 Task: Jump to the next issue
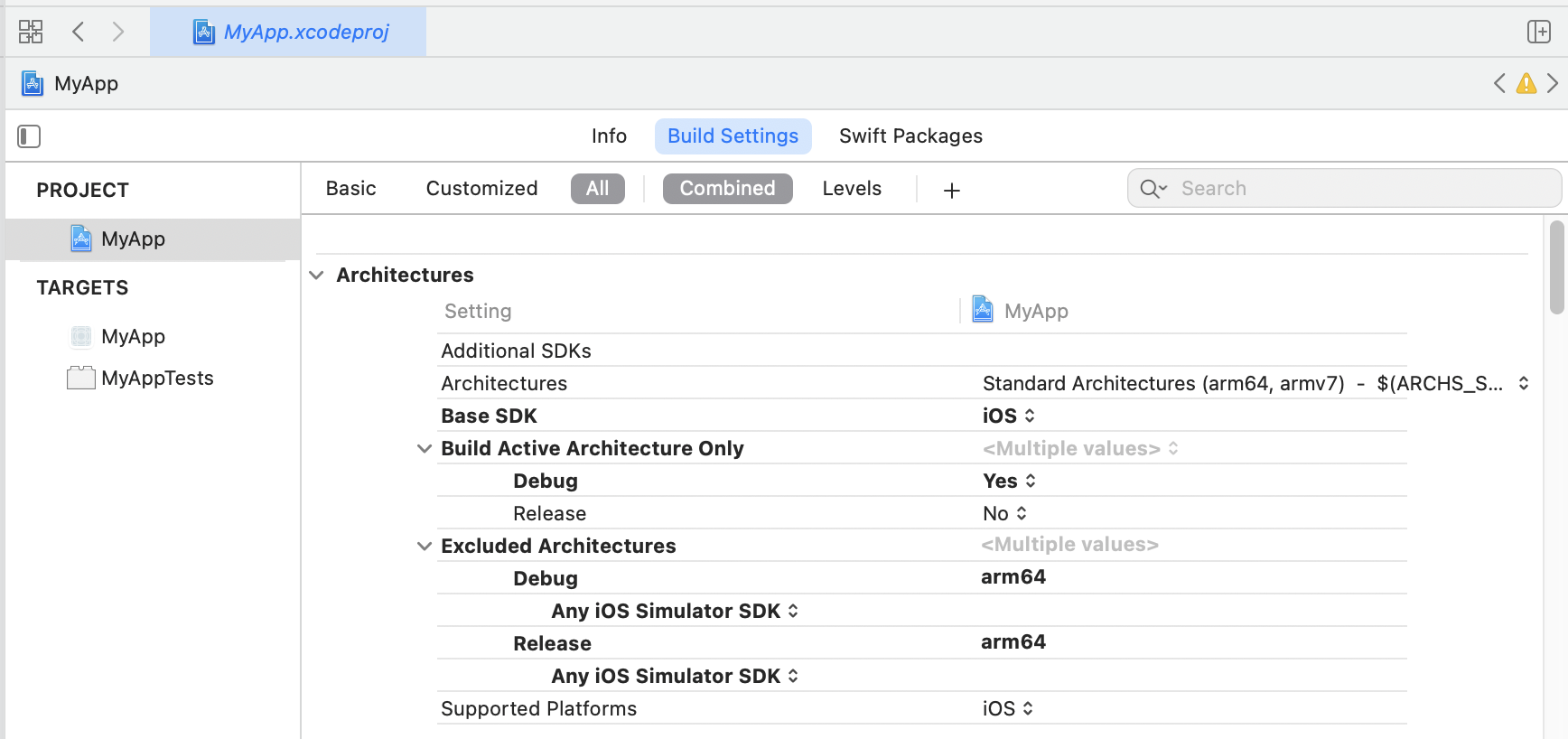pos(1553,84)
